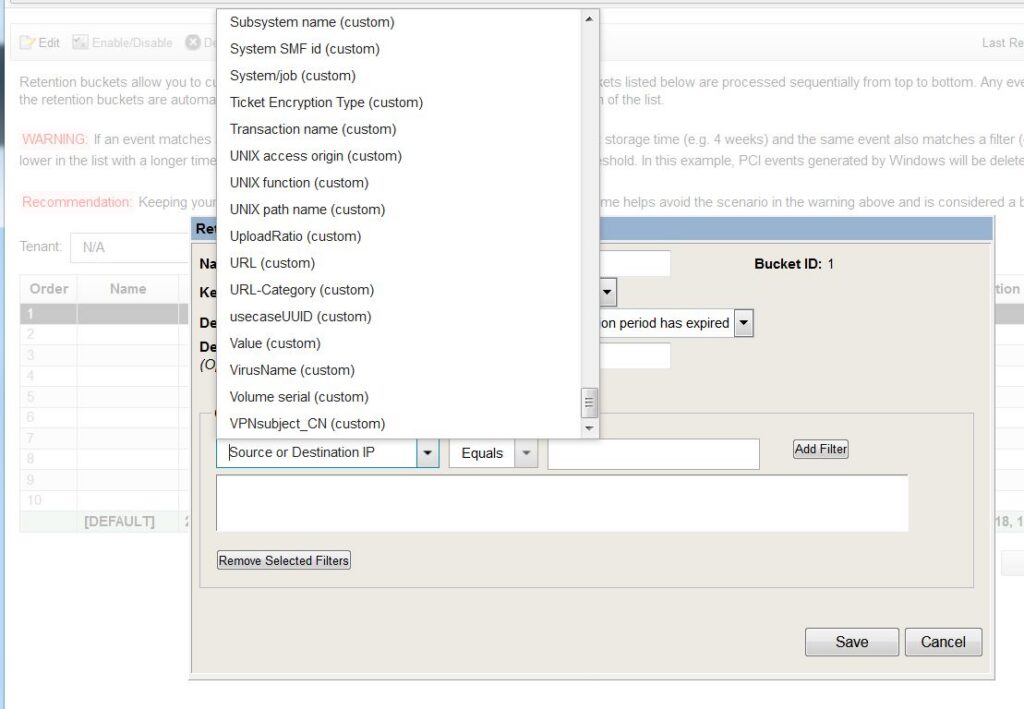The height and width of the screenshot is (709, 1024).
Task: Click the Source or Destination IP field
Action: point(317,453)
